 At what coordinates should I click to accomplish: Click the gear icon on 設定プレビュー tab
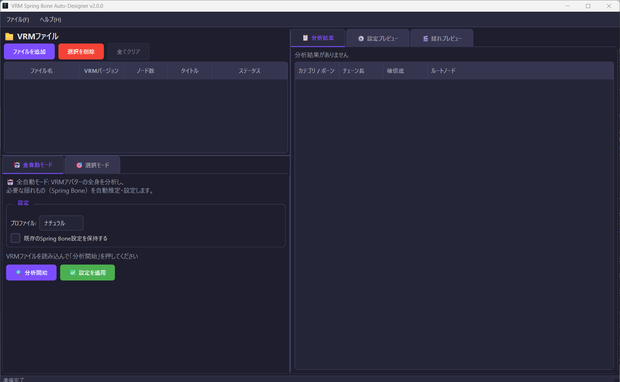361,39
